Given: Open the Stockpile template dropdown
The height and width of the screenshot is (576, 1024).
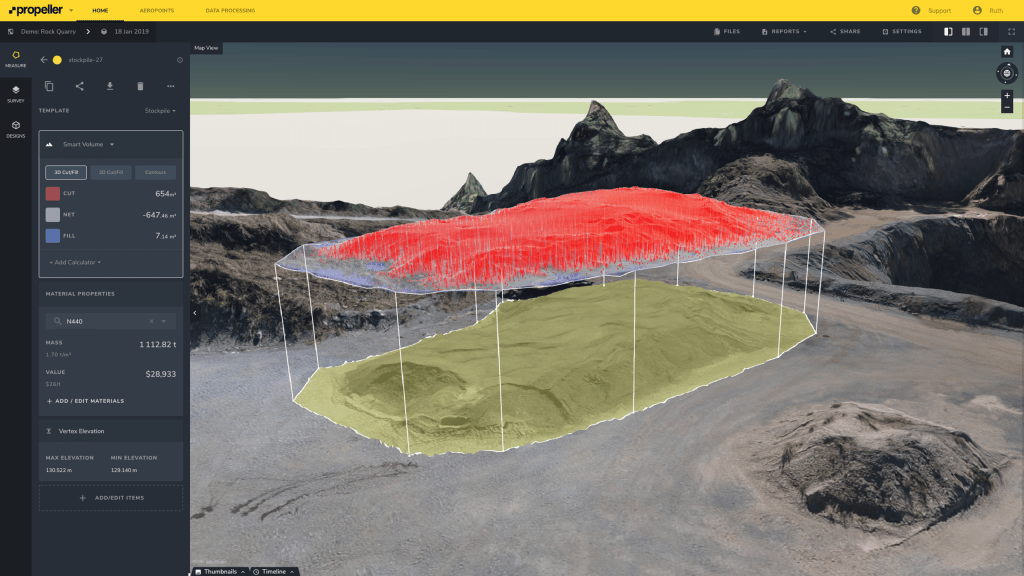Looking at the screenshot, I should [x=160, y=111].
